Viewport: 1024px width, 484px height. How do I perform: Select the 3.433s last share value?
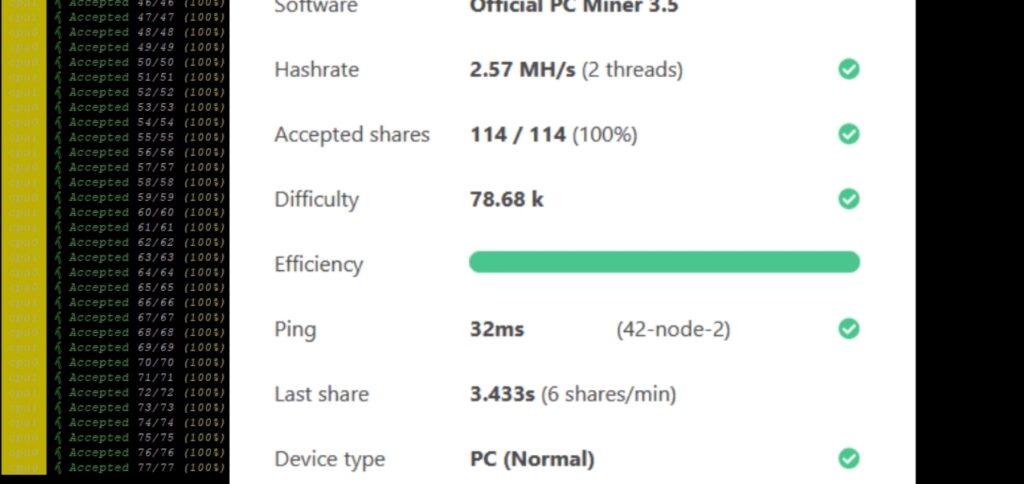(502, 394)
